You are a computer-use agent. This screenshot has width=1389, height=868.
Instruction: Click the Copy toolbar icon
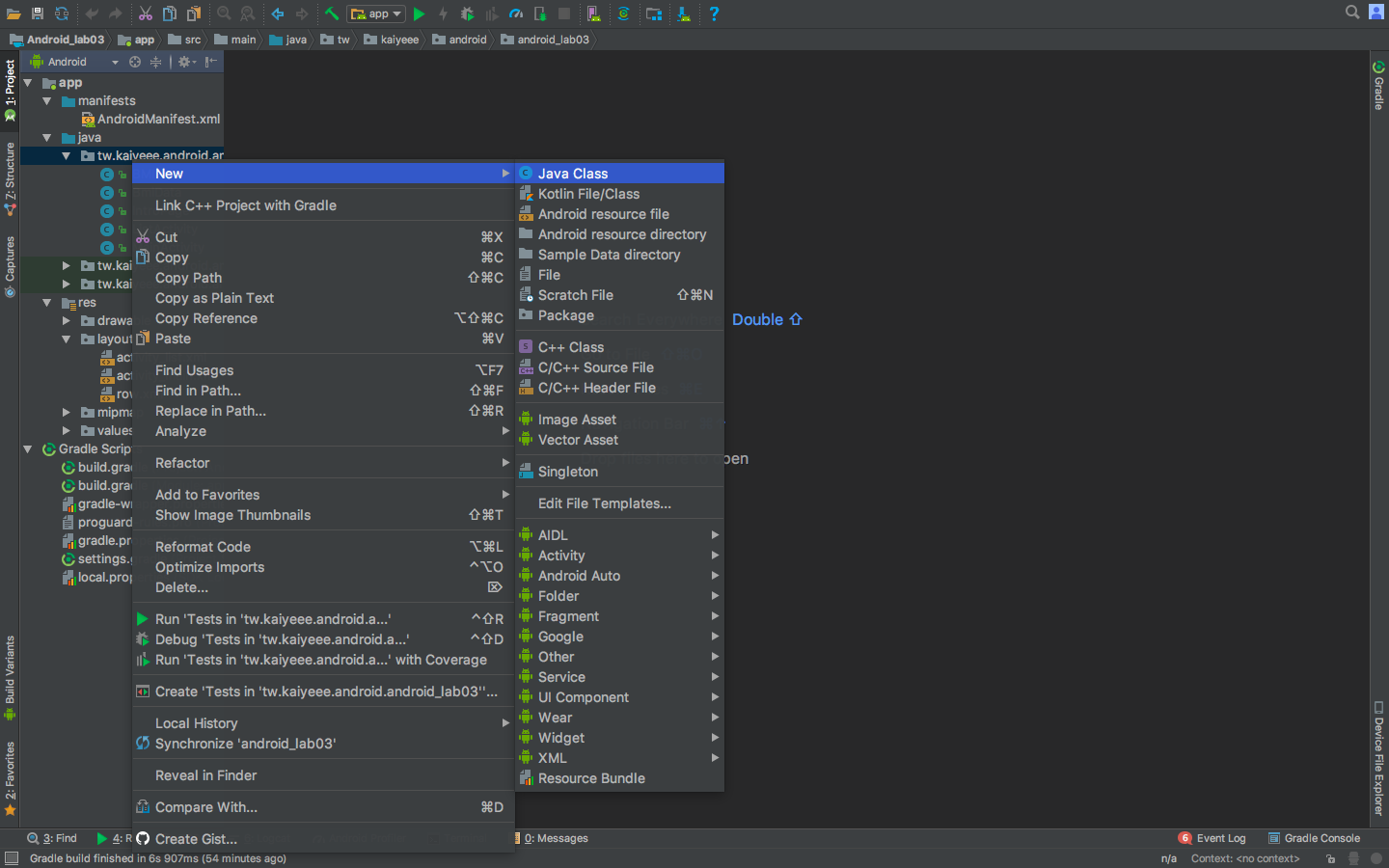point(170,14)
